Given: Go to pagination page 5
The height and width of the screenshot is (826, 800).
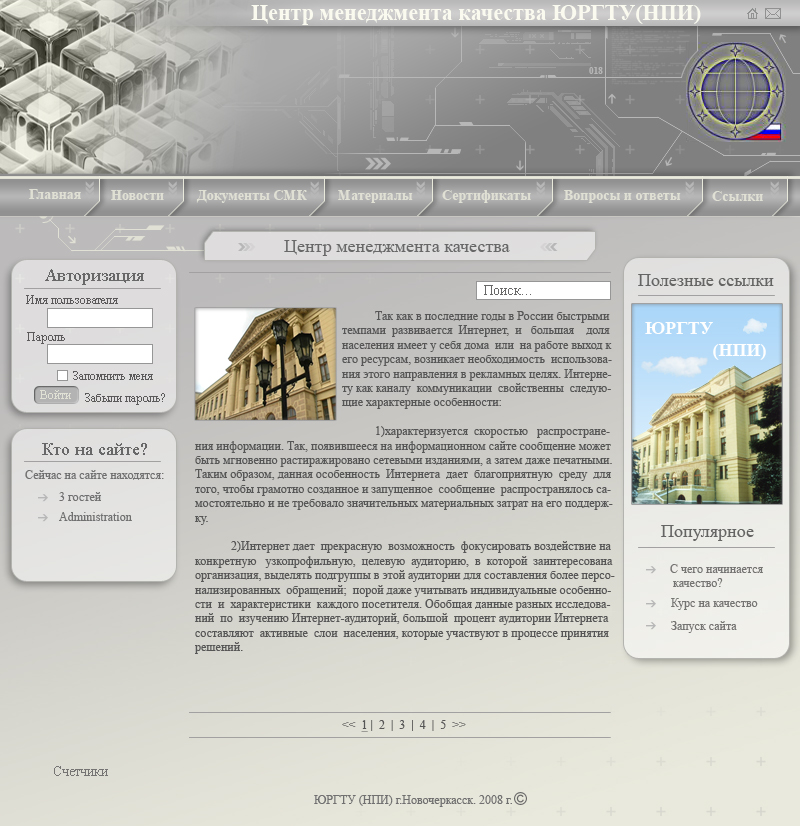Looking at the screenshot, I should (x=443, y=725).
